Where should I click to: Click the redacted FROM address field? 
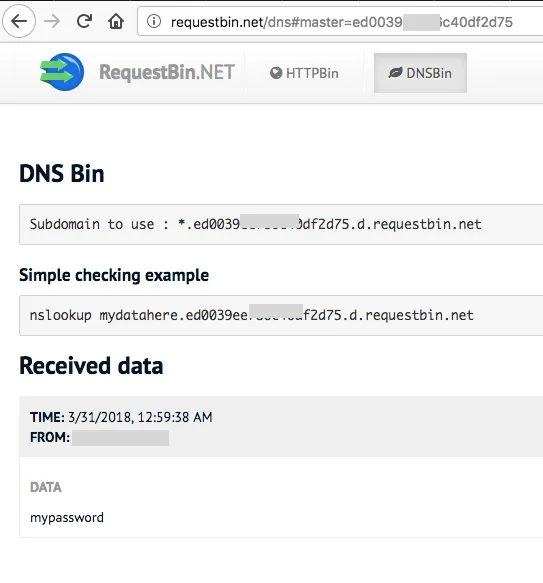(x=121, y=438)
